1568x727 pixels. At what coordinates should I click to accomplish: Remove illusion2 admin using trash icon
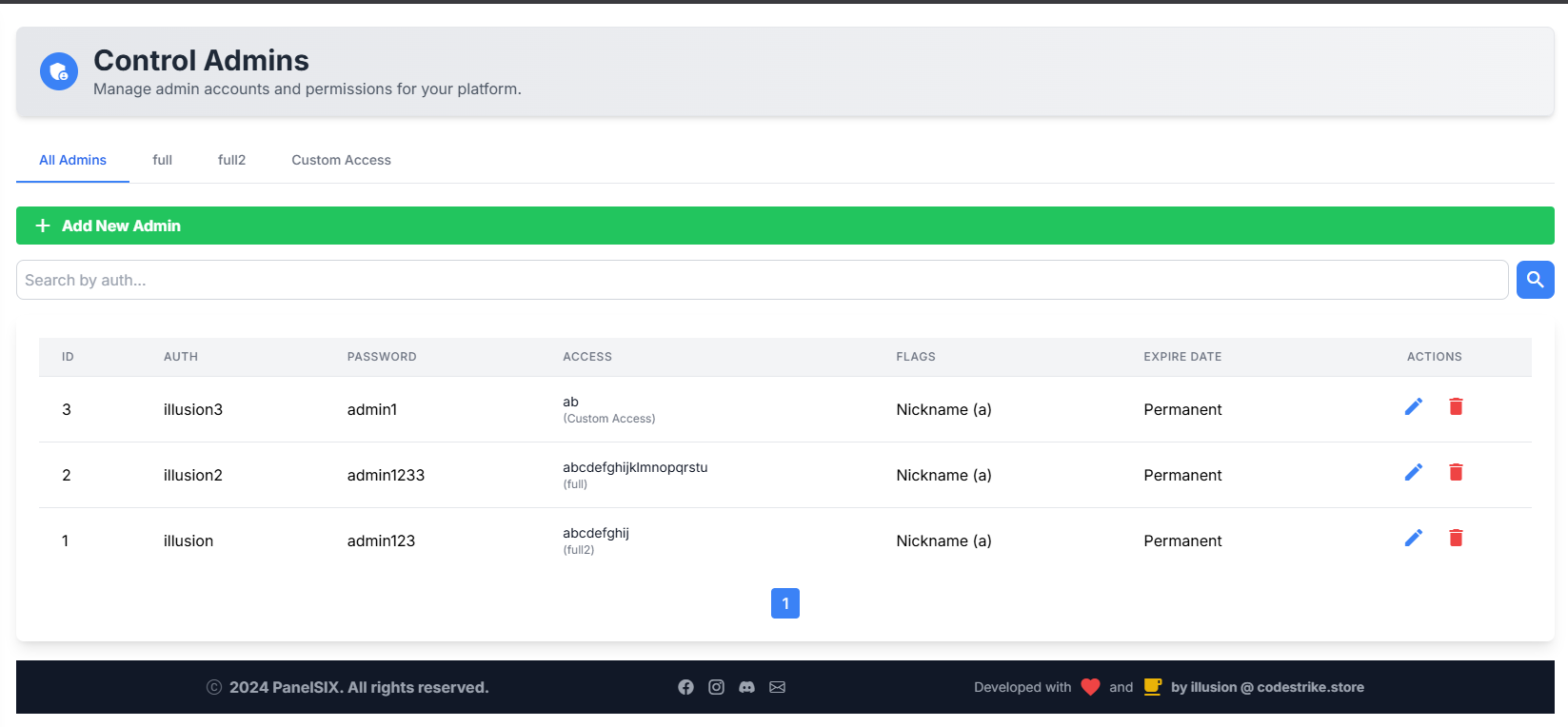tap(1456, 472)
